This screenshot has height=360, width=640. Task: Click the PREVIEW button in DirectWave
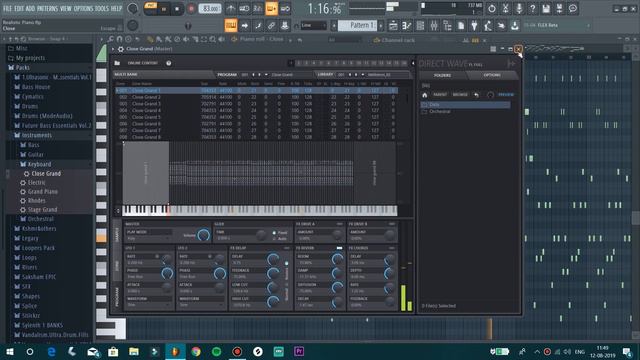coord(506,95)
